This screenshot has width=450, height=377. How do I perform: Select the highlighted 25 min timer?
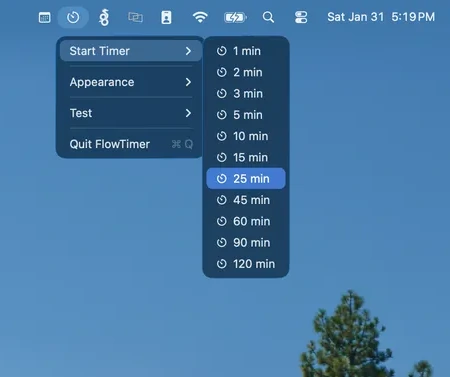[246, 179]
